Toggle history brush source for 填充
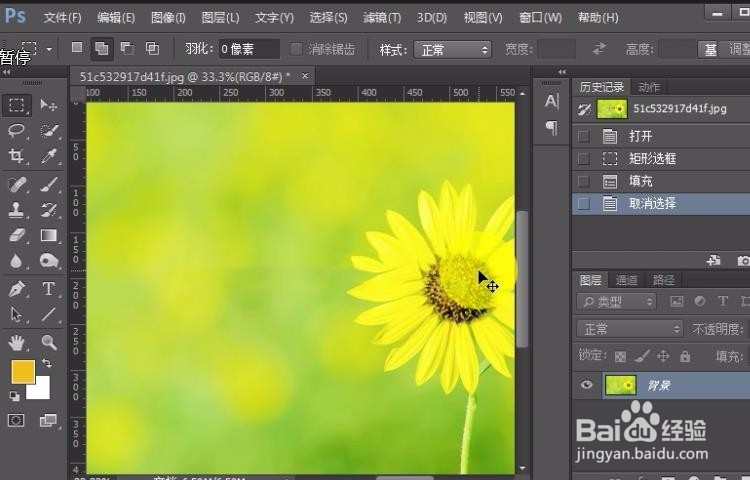This screenshot has width=750, height=480. coord(584,181)
